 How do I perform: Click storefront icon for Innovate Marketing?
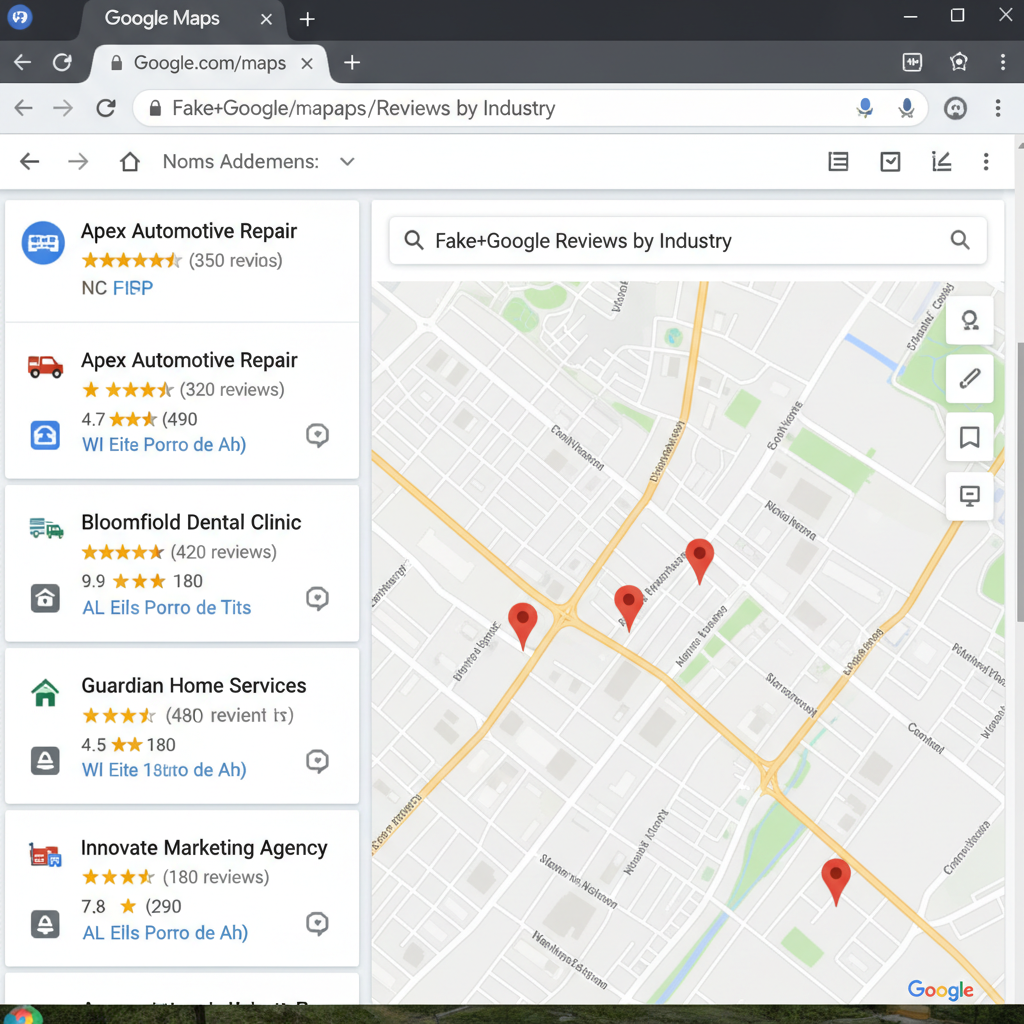[45, 854]
